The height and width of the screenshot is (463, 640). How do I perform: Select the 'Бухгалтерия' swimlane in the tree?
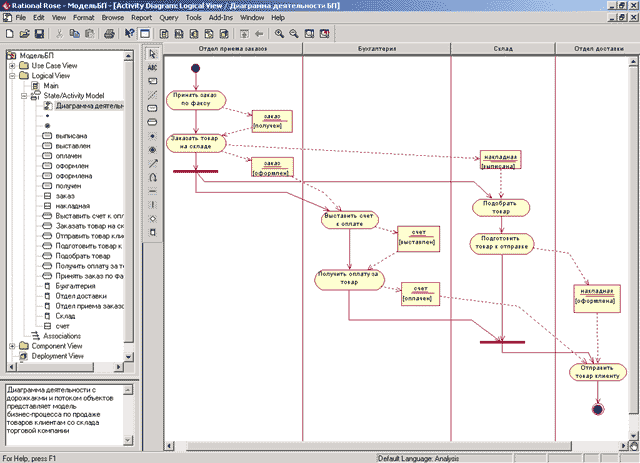click(76, 286)
